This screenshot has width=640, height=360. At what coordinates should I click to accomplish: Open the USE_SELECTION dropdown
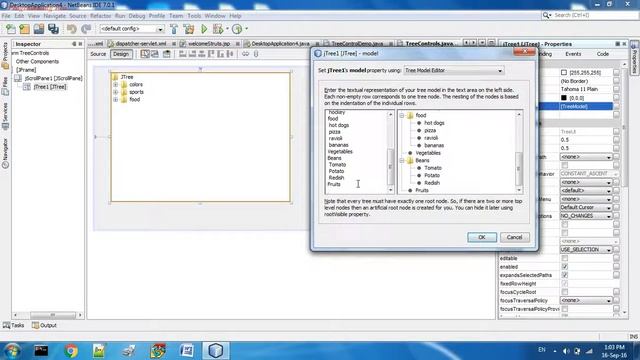(586, 249)
